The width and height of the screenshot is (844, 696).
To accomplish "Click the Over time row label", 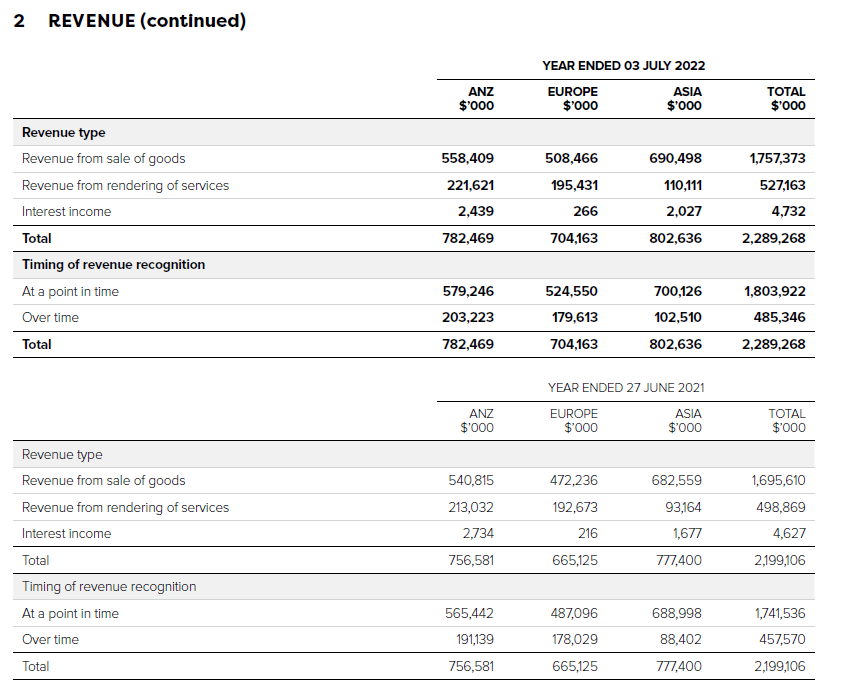I will coord(50,317).
